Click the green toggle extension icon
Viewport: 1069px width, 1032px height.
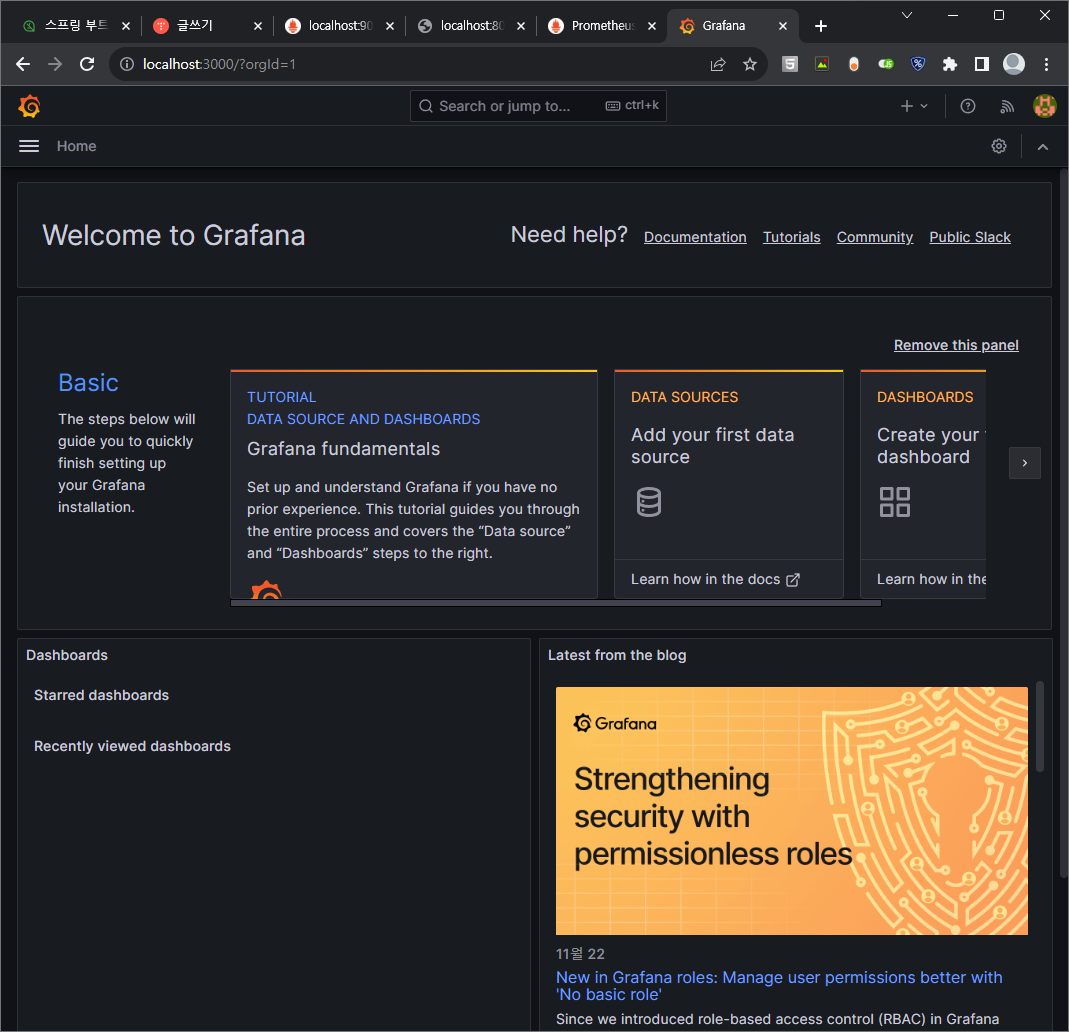pyautogui.click(x=886, y=64)
